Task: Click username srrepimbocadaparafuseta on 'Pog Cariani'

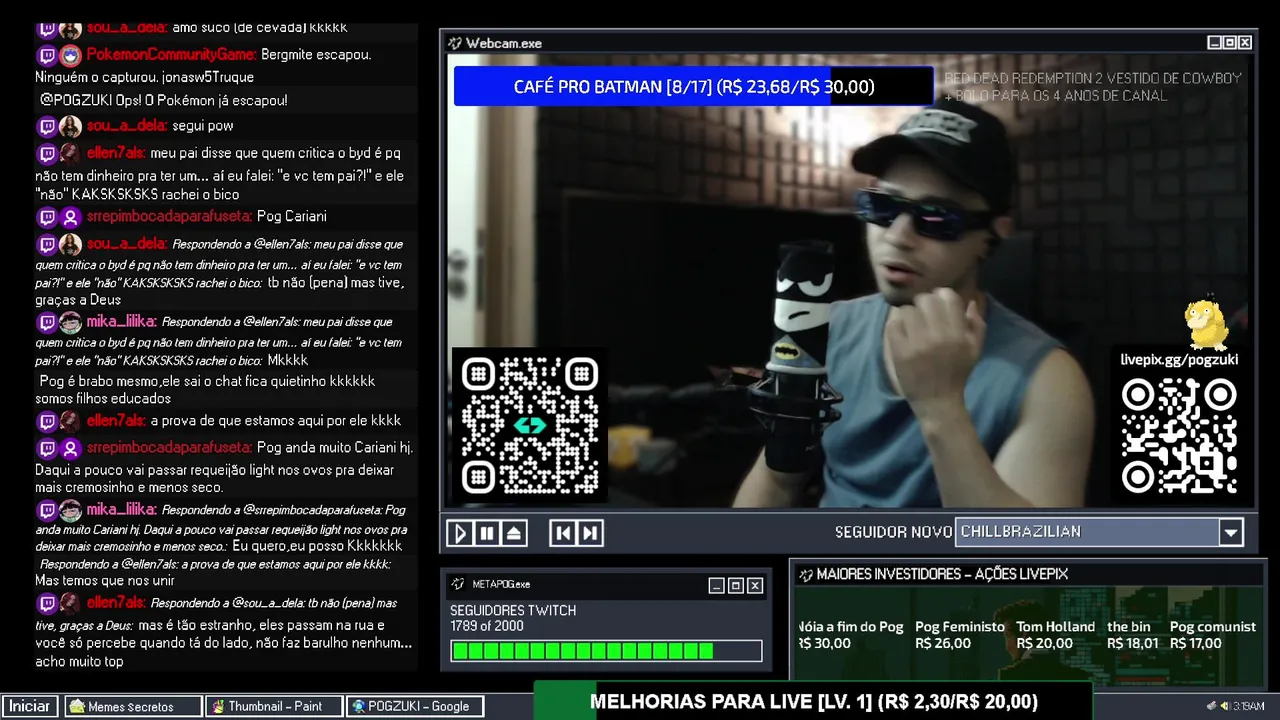Action: 168,216
